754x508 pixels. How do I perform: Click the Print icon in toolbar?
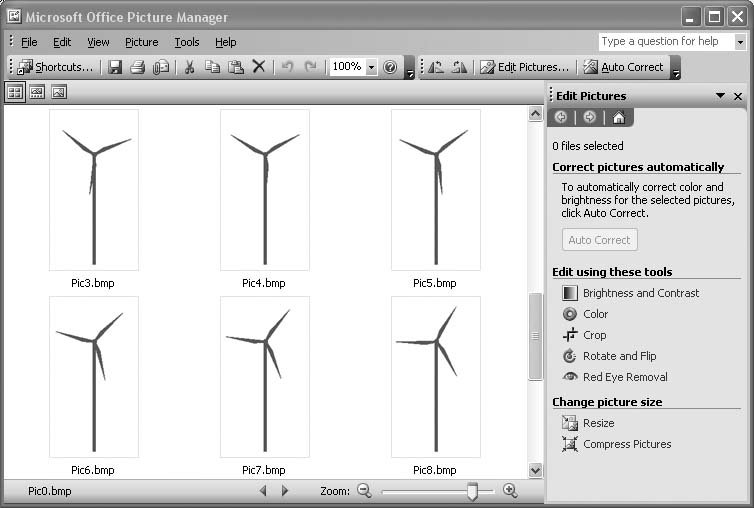[x=138, y=67]
